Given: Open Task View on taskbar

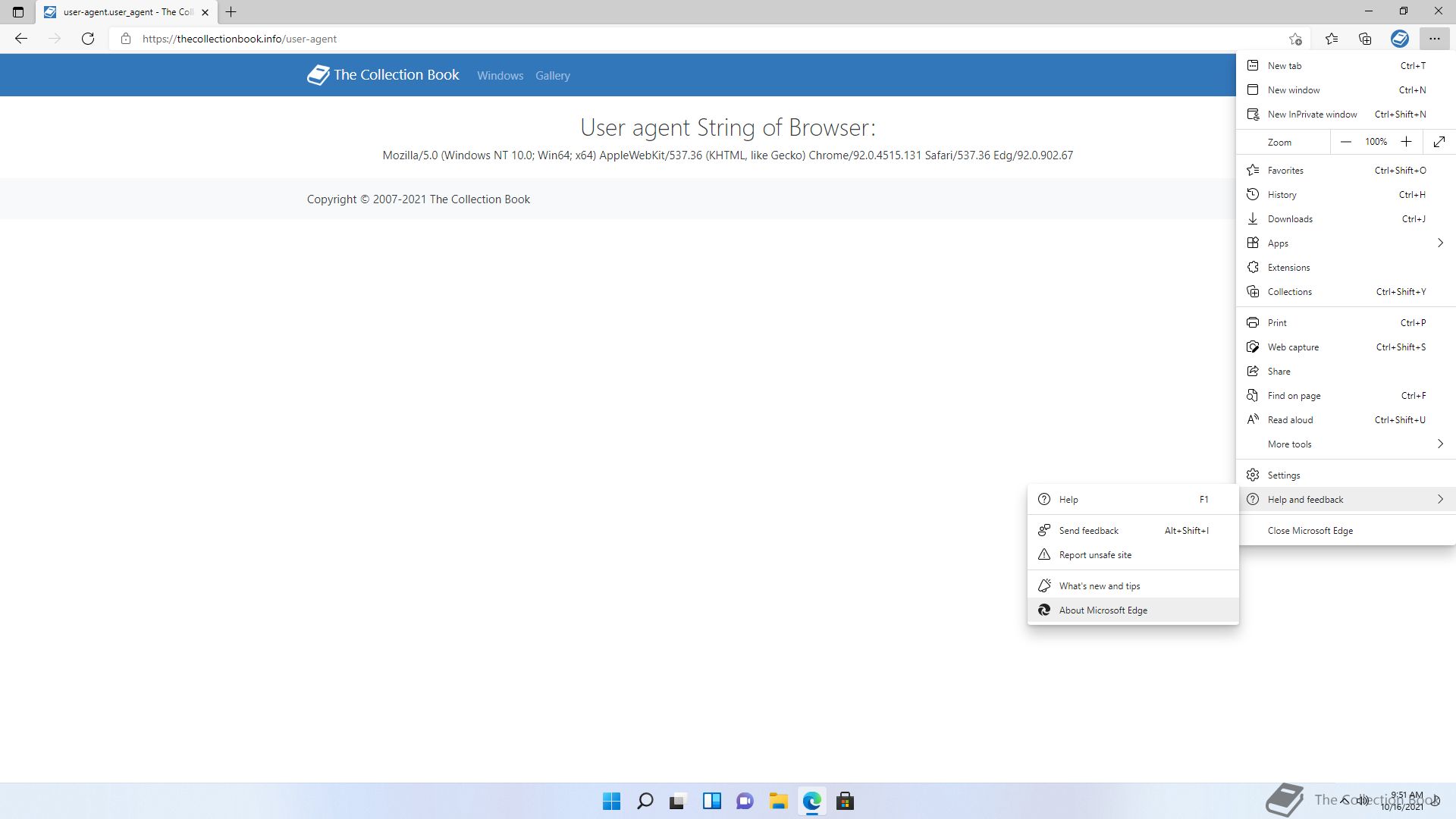Looking at the screenshot, I should (678, 801).
